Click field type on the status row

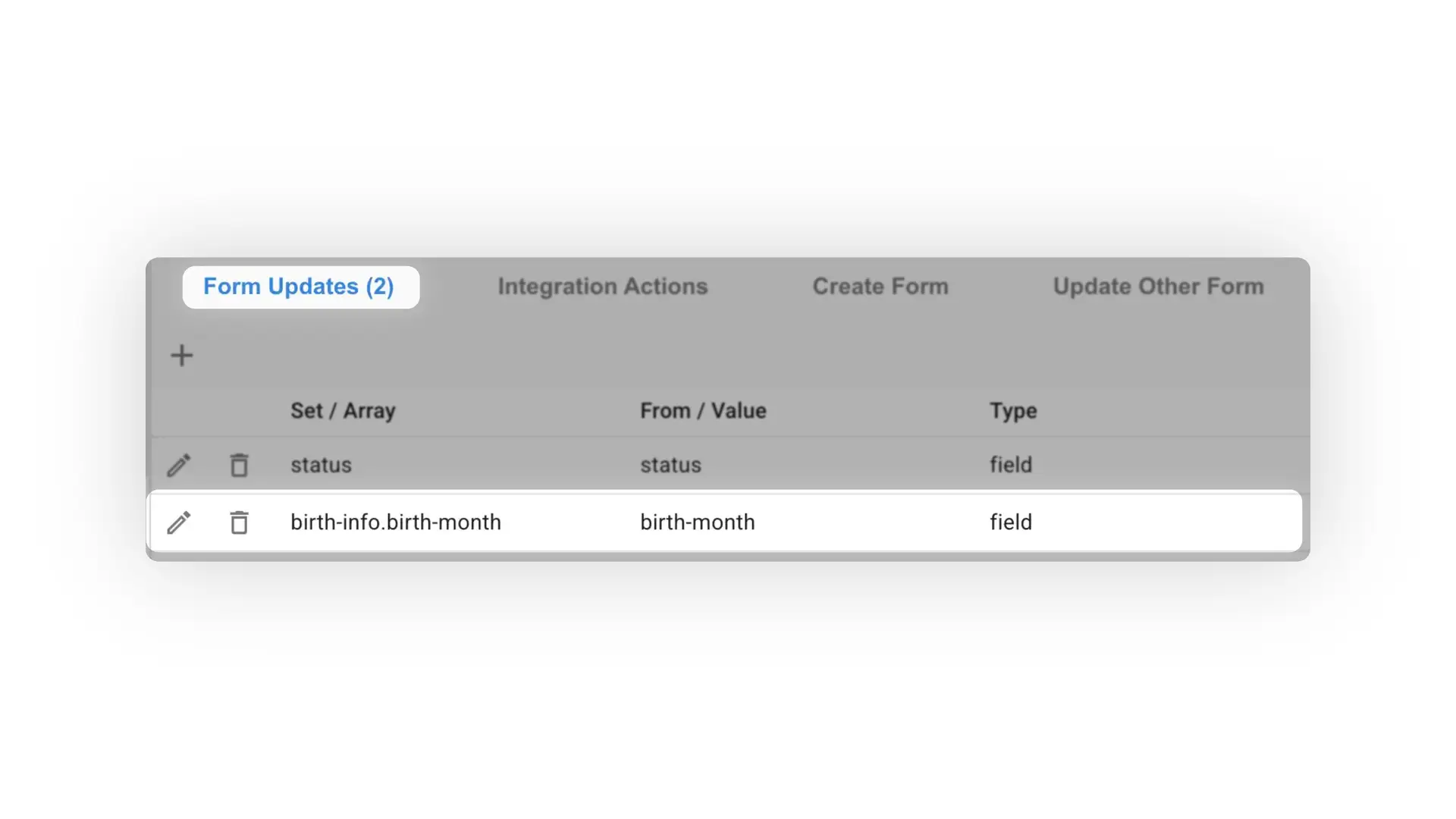(1011, 464)
